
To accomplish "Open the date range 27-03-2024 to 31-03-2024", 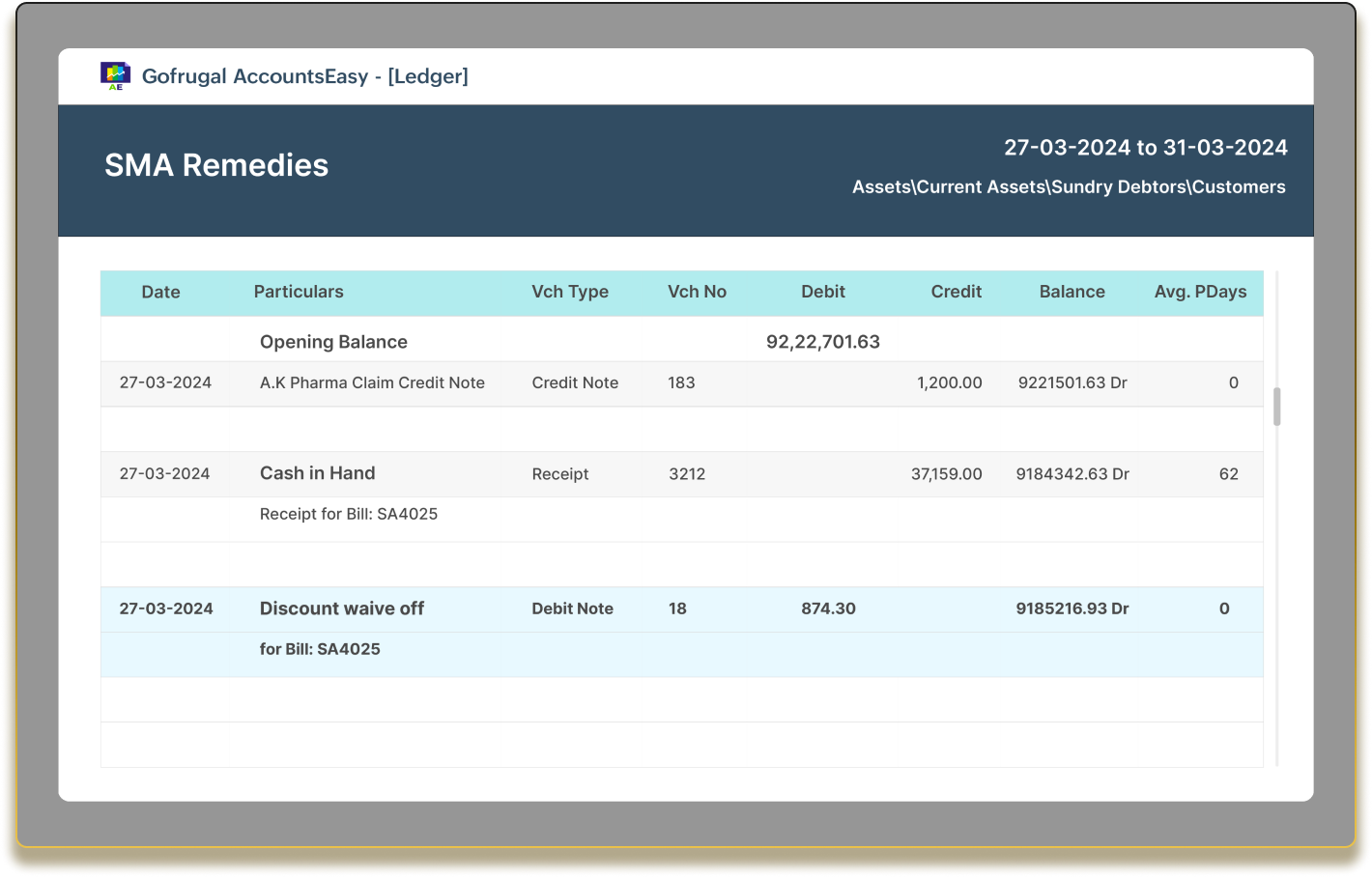I will point(1146,147).
